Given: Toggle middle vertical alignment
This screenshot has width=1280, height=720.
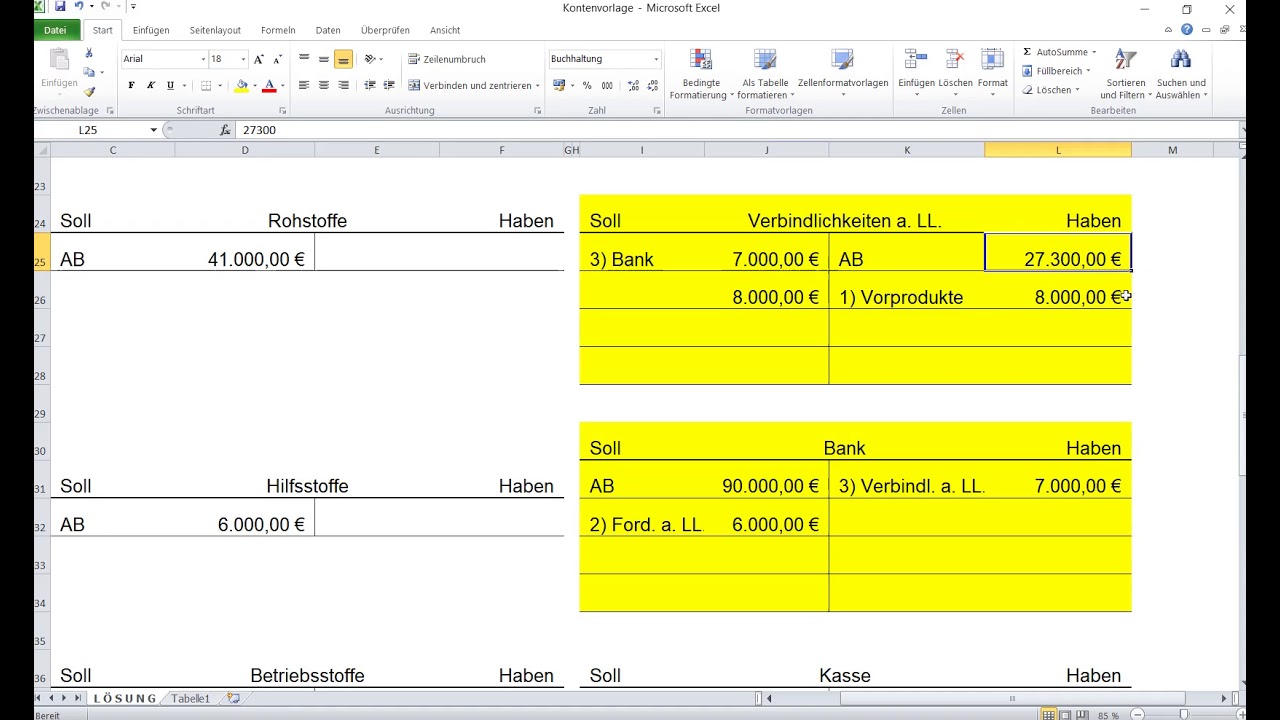Looking at the screenshot, I should 324,59.
